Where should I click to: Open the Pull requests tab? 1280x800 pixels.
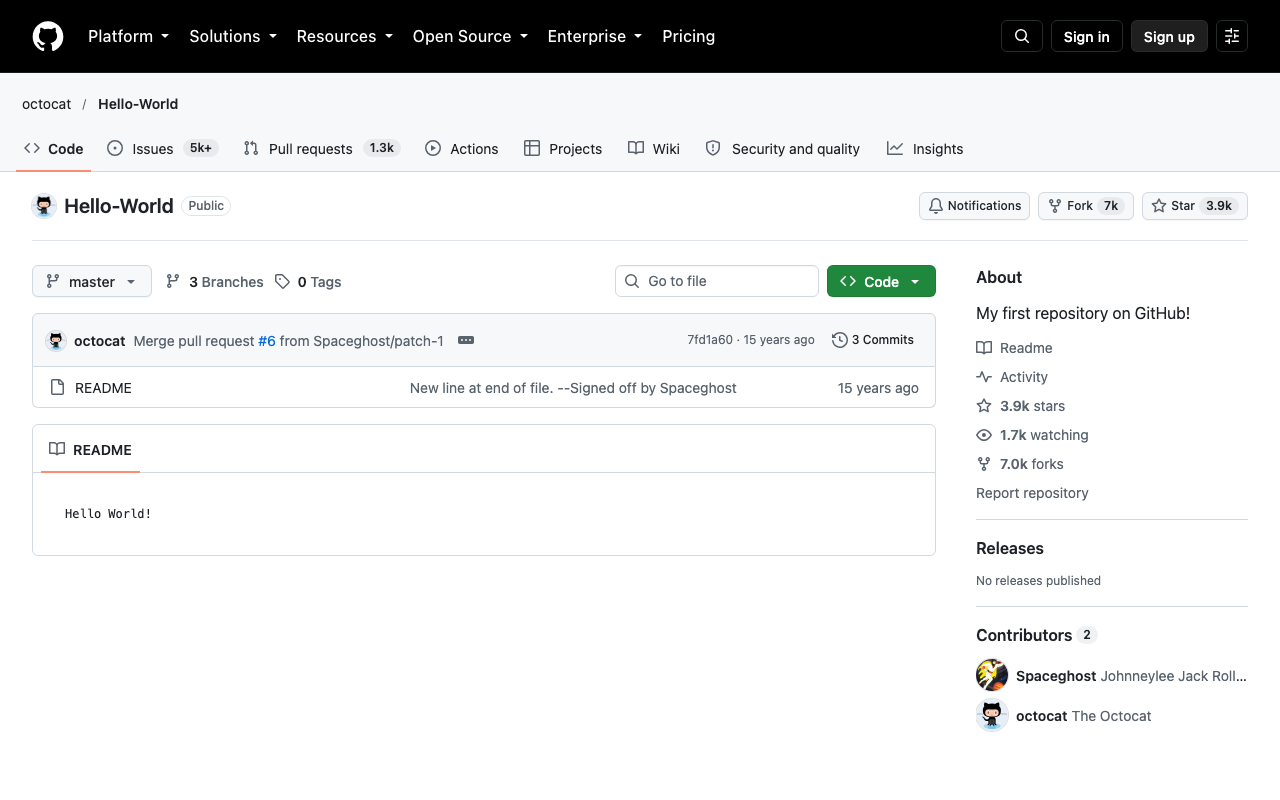[x=322, y=148]
